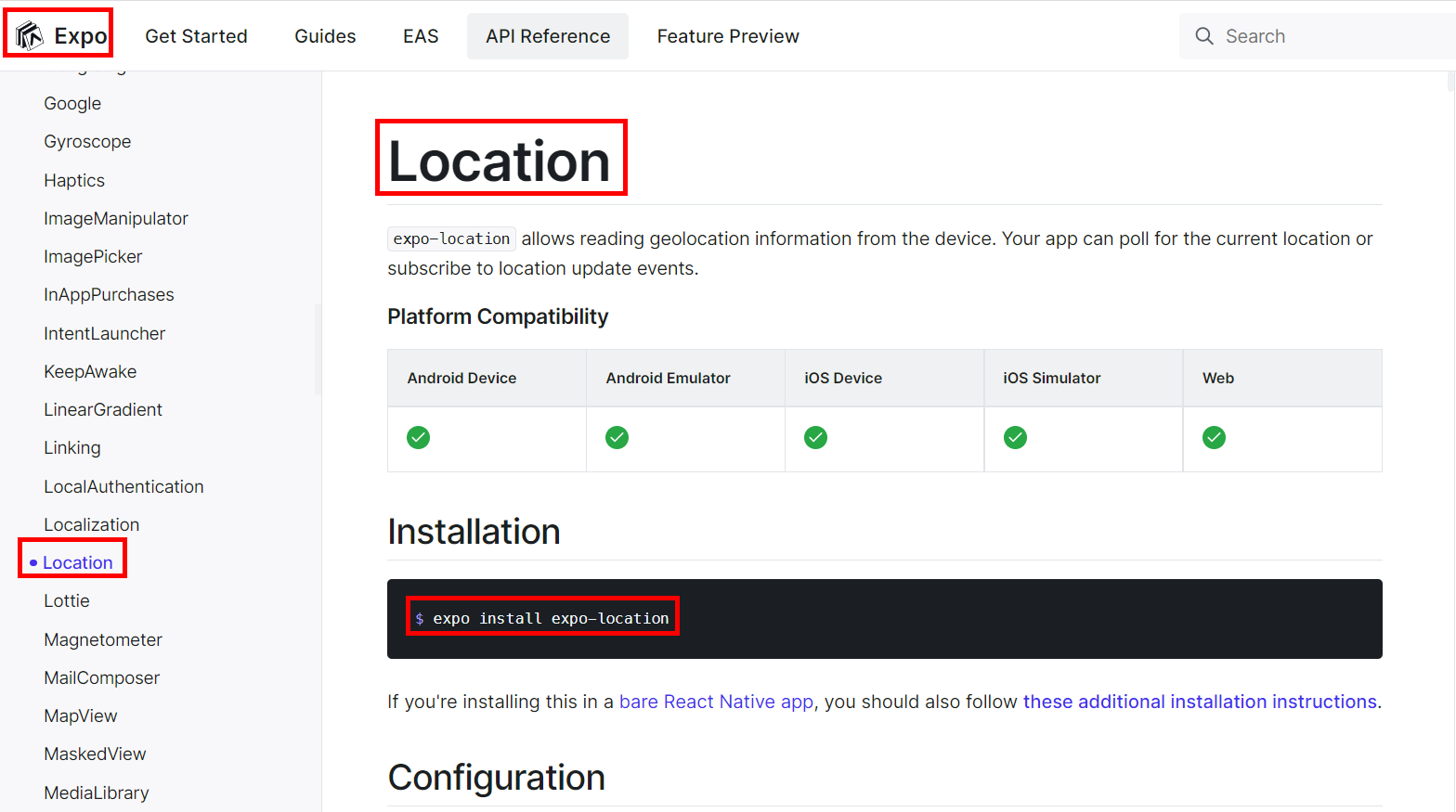Click the Android Emulator green checkmark
The width and height of the screenshot is (1456, 812).
617,437
